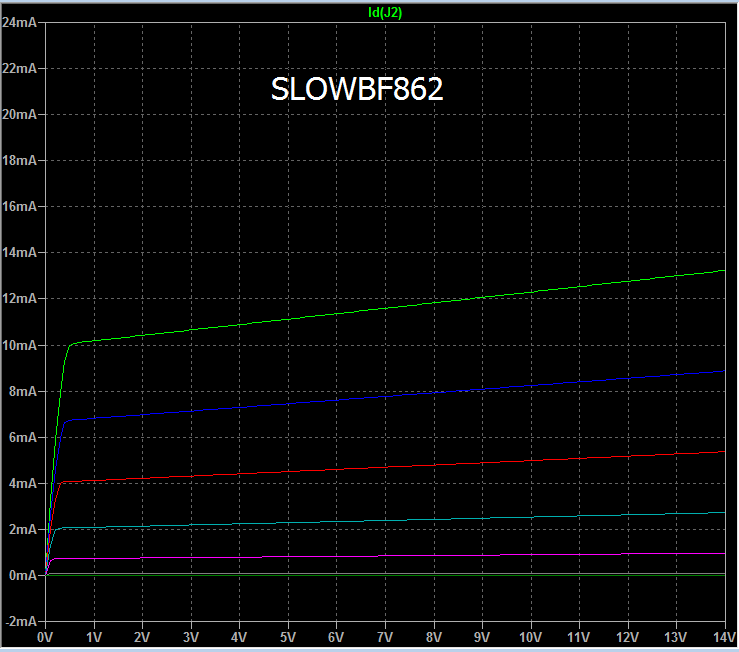The height and width of the screenshot is (652, 739).
Task: Click the SLOWBF862 plot annotation text
Action: click(357, 89)
